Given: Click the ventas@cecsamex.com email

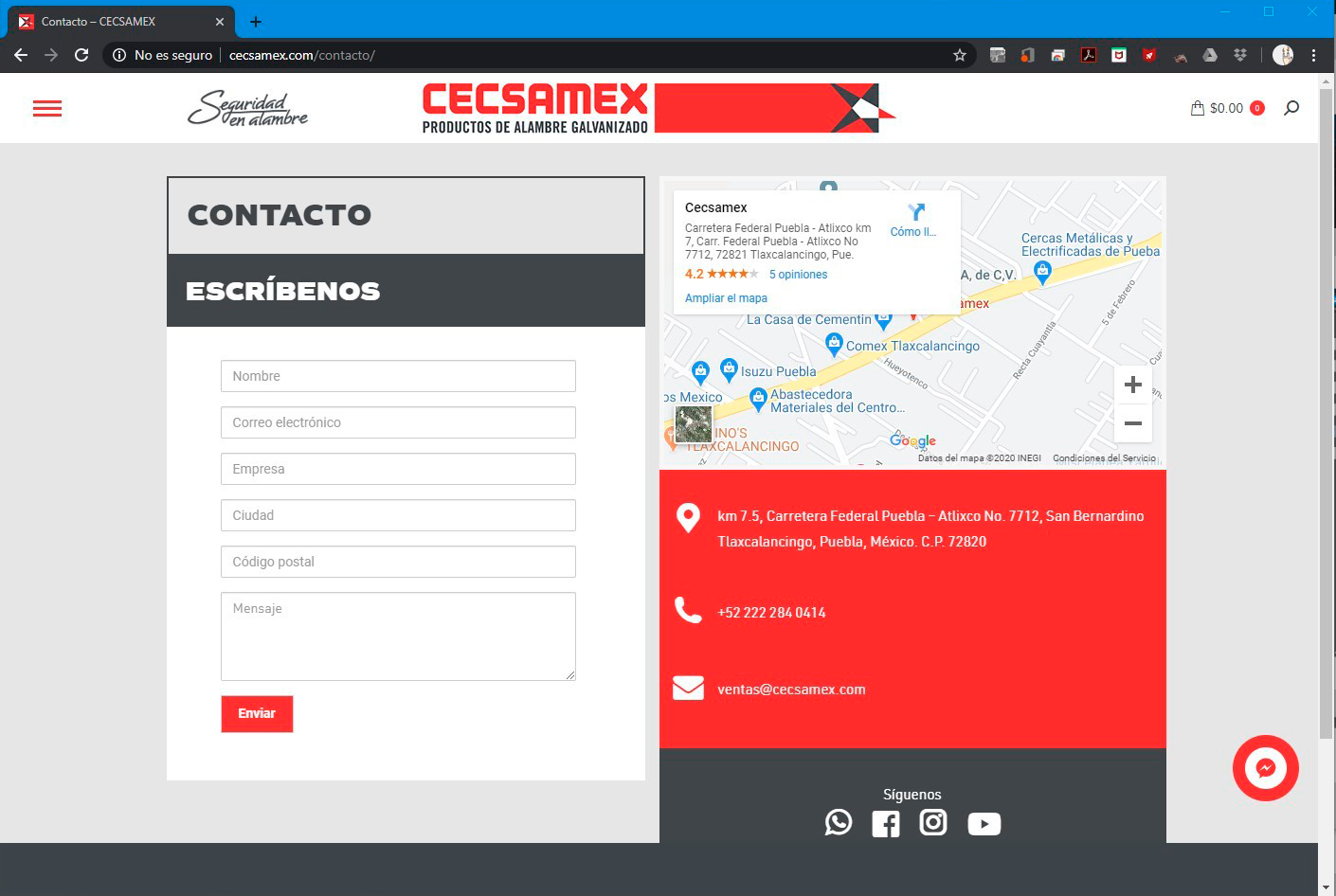Looking at the screenshot, I should pos(791,690).
